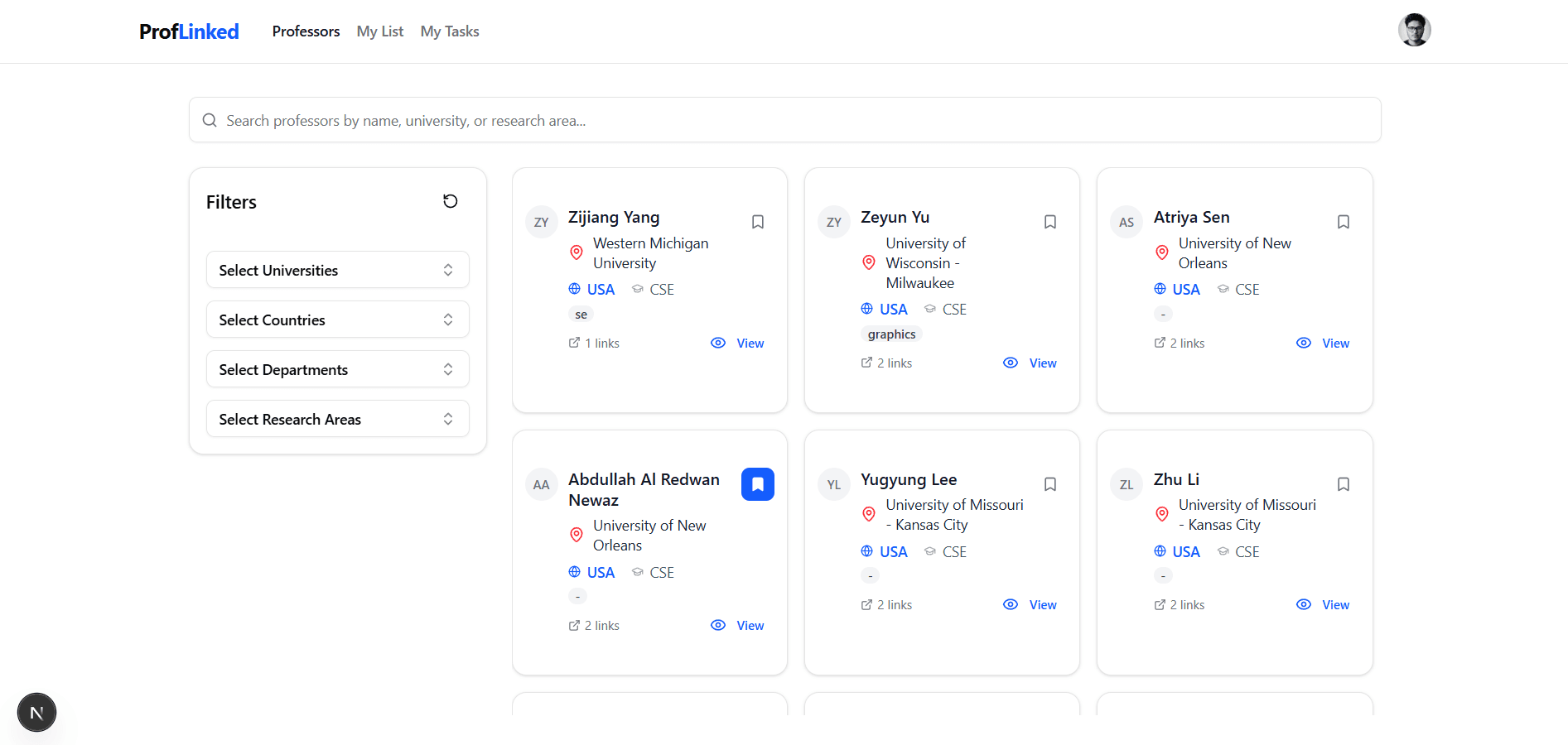Click USA on Atriya Sen's card
Screen dimensions: 1568x745
pos(1186,289)
